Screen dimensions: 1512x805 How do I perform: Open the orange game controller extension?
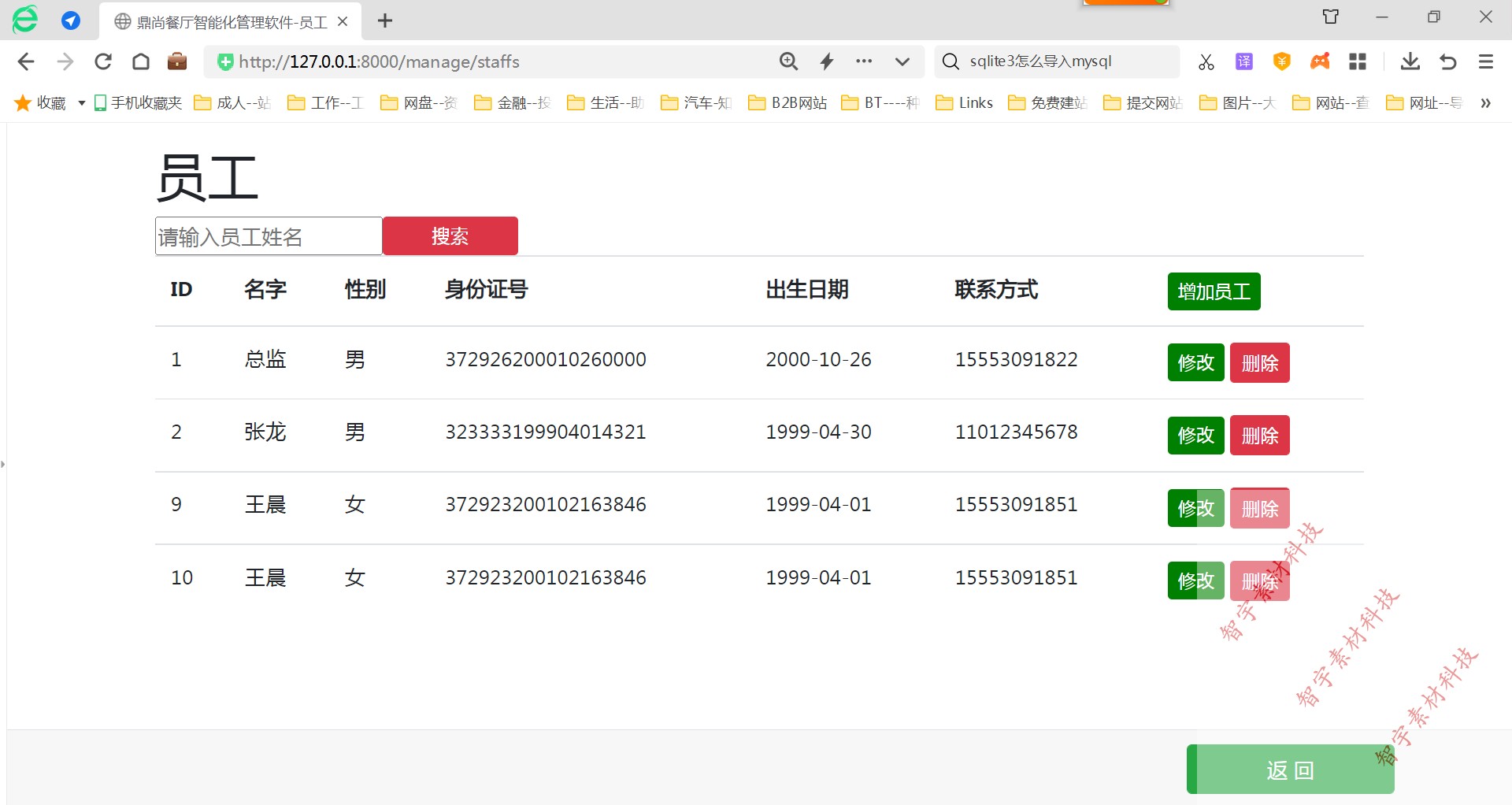(1320, 61)
